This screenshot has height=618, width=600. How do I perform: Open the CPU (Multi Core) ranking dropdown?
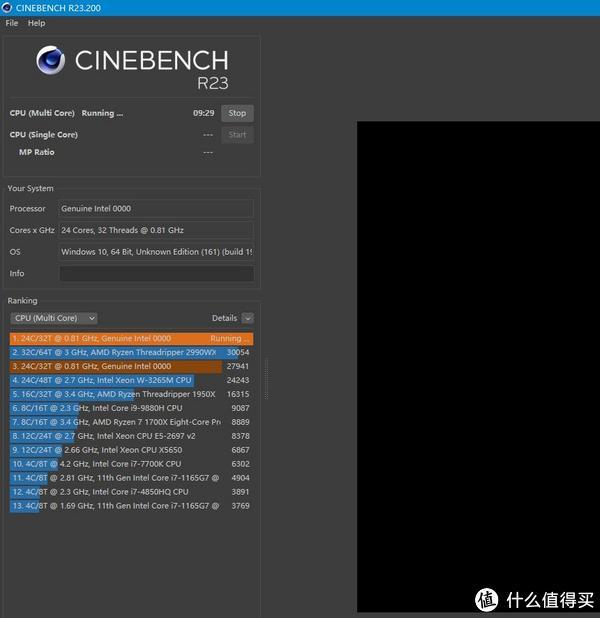[54, 318]
